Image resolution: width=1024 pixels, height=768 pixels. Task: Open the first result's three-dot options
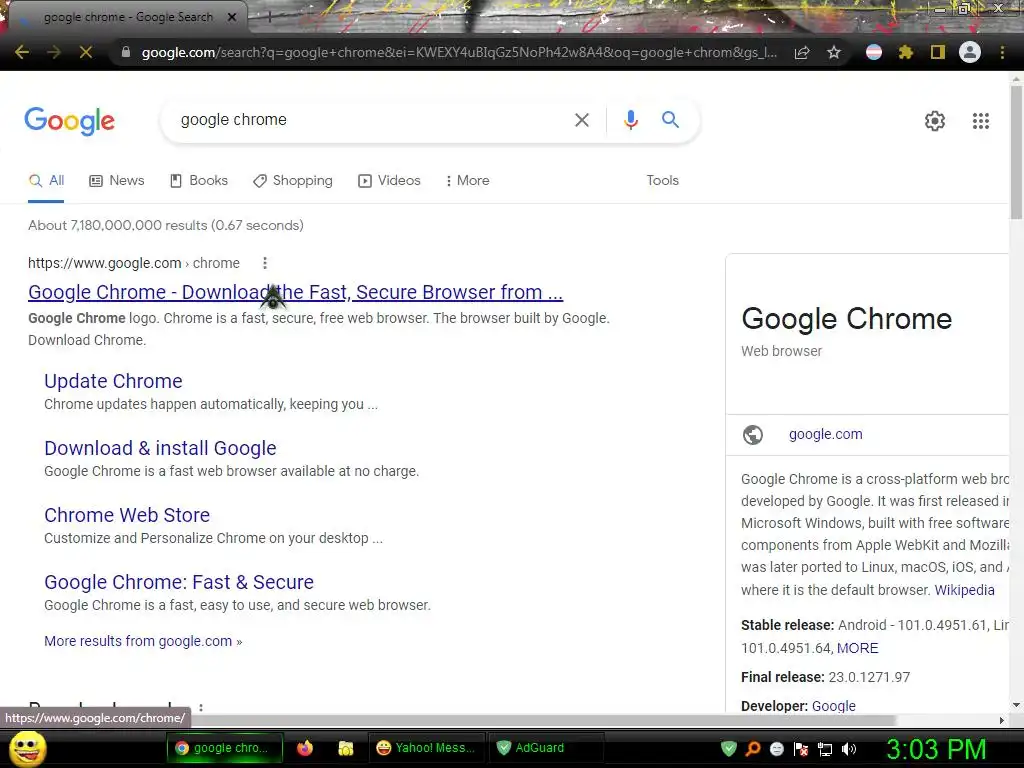pyautogui.click(x=264, y=263)
